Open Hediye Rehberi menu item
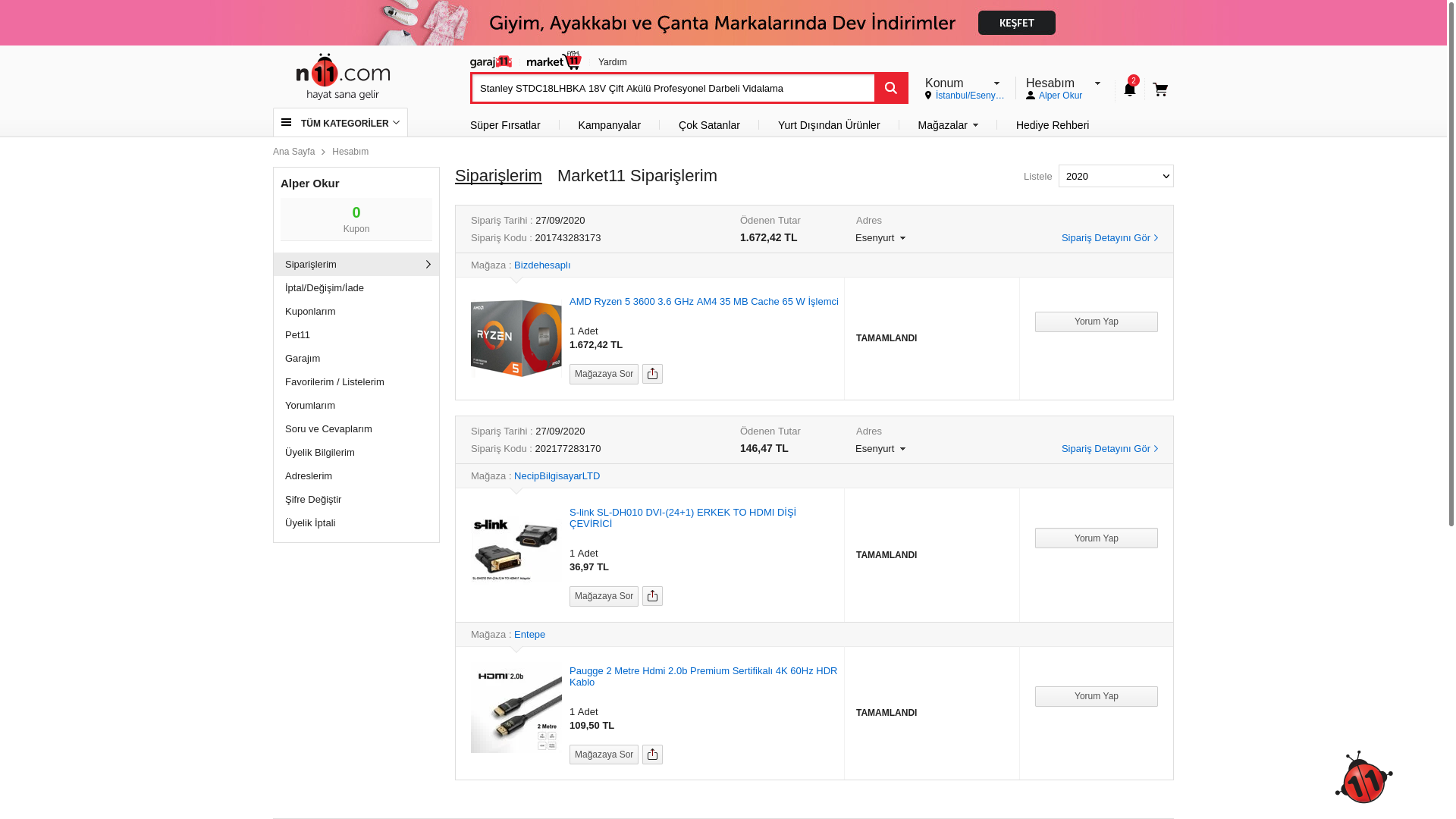Viewport: 1456px width, 819px height. click(x=1053, y=125)
